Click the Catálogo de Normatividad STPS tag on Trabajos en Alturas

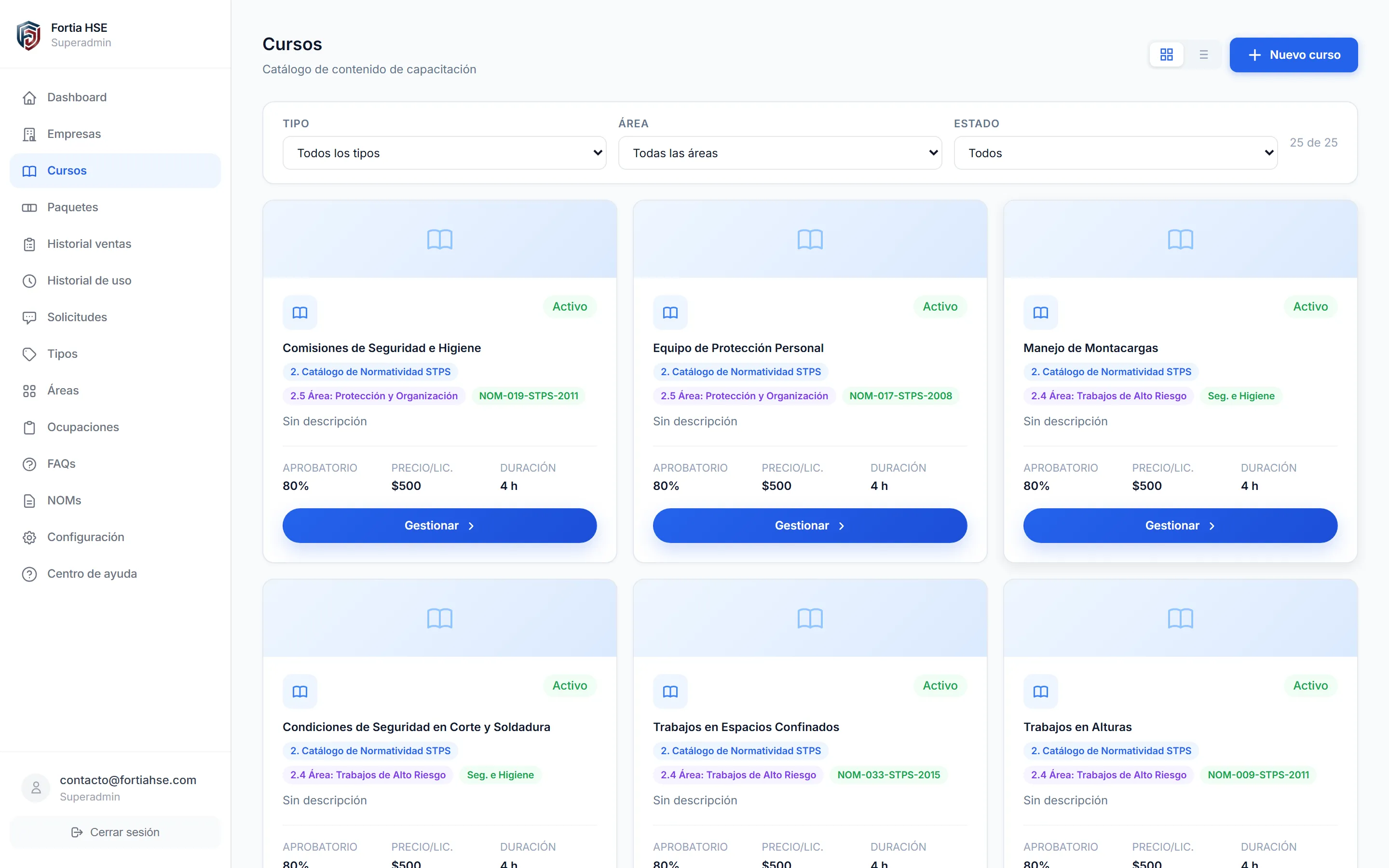pyautogui.click(x=1111, y=751)
